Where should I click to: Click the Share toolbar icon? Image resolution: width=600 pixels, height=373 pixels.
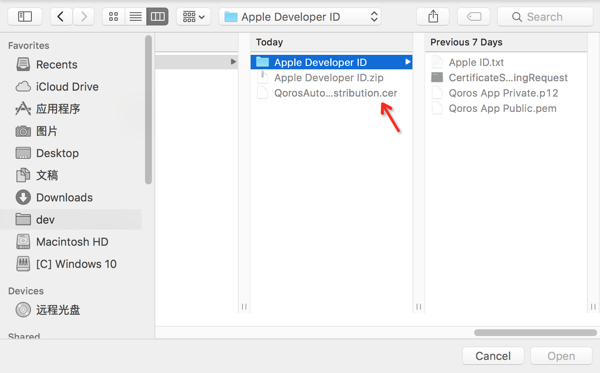[433, 16]
